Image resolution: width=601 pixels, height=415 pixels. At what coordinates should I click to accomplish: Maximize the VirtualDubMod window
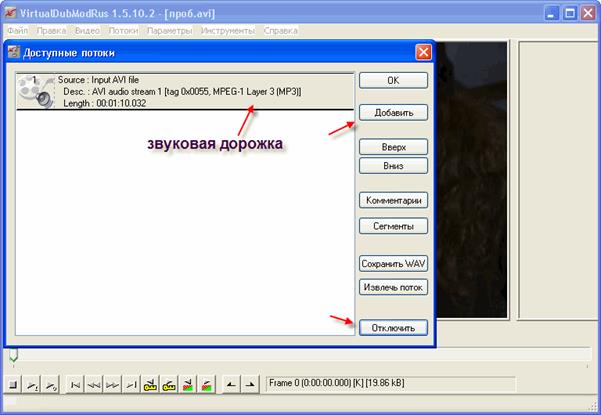(x=570, y=13)
